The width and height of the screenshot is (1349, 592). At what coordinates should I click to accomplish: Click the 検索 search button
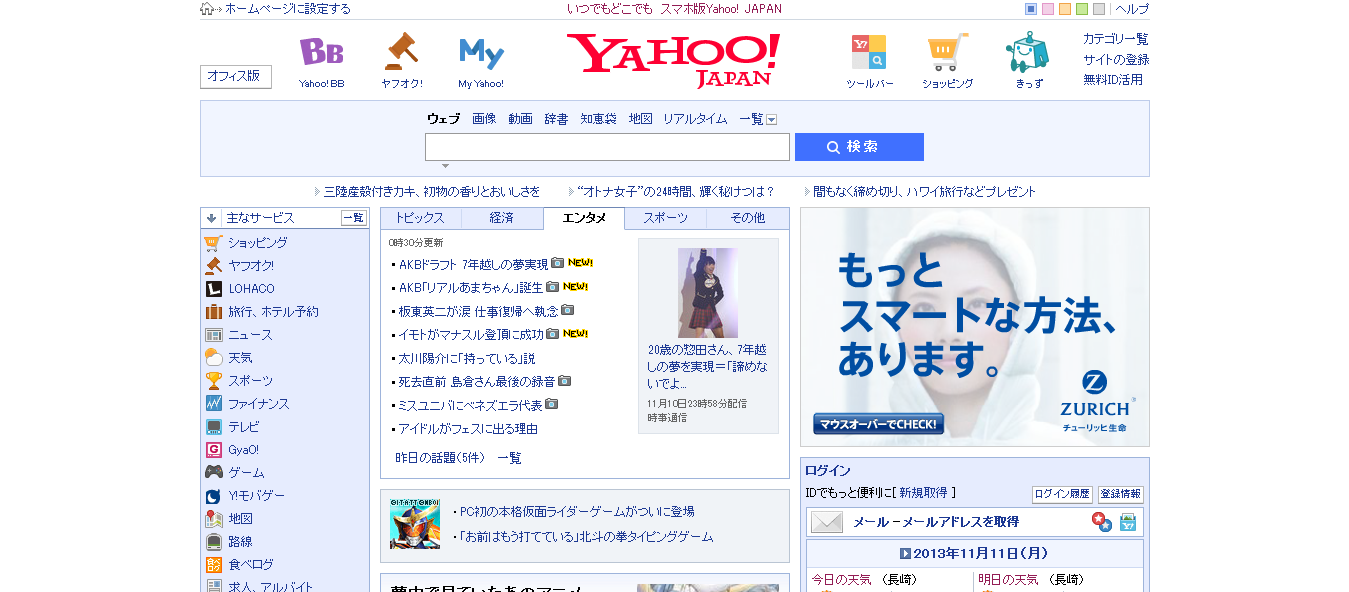tap(859, 147)
